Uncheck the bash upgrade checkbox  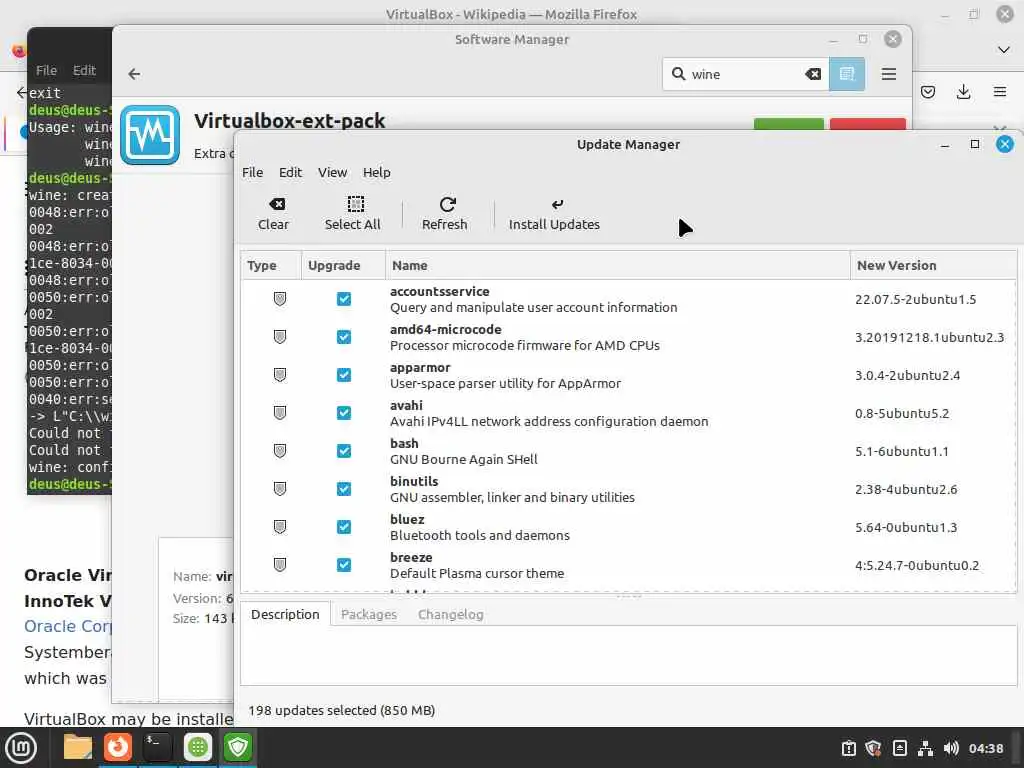pos(344,451)
